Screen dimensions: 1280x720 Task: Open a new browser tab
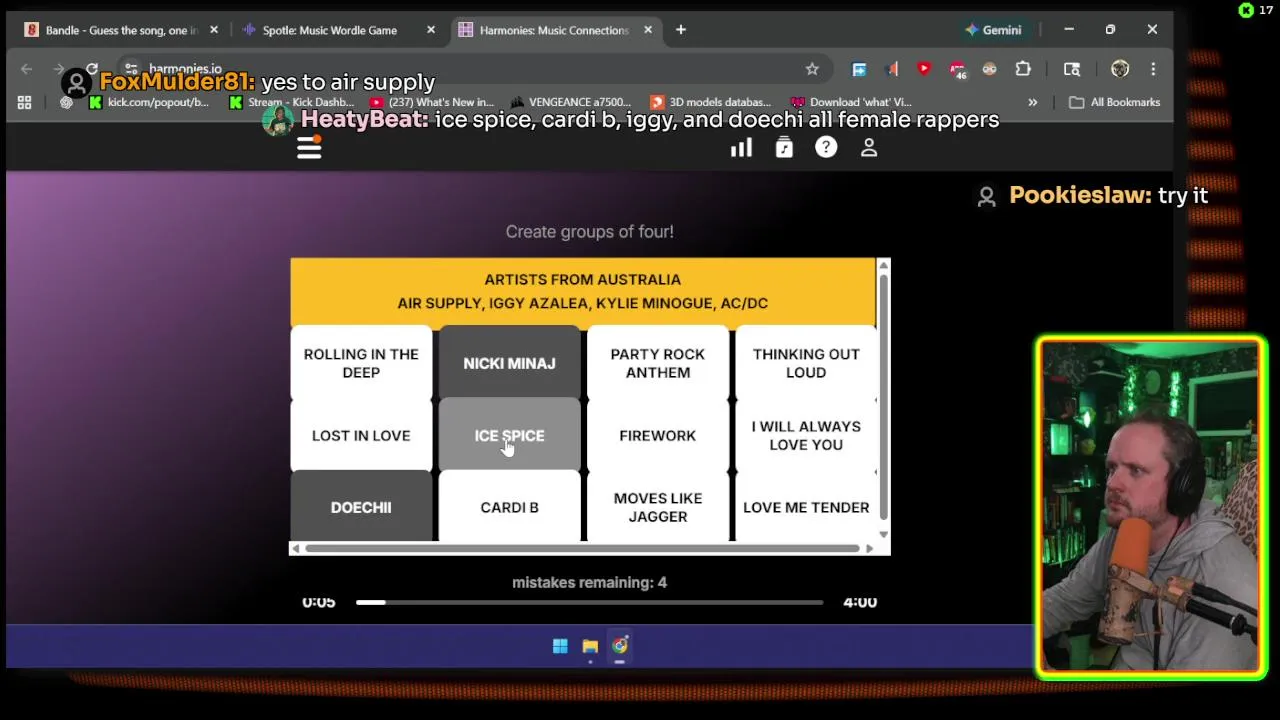tap(681, 30)
